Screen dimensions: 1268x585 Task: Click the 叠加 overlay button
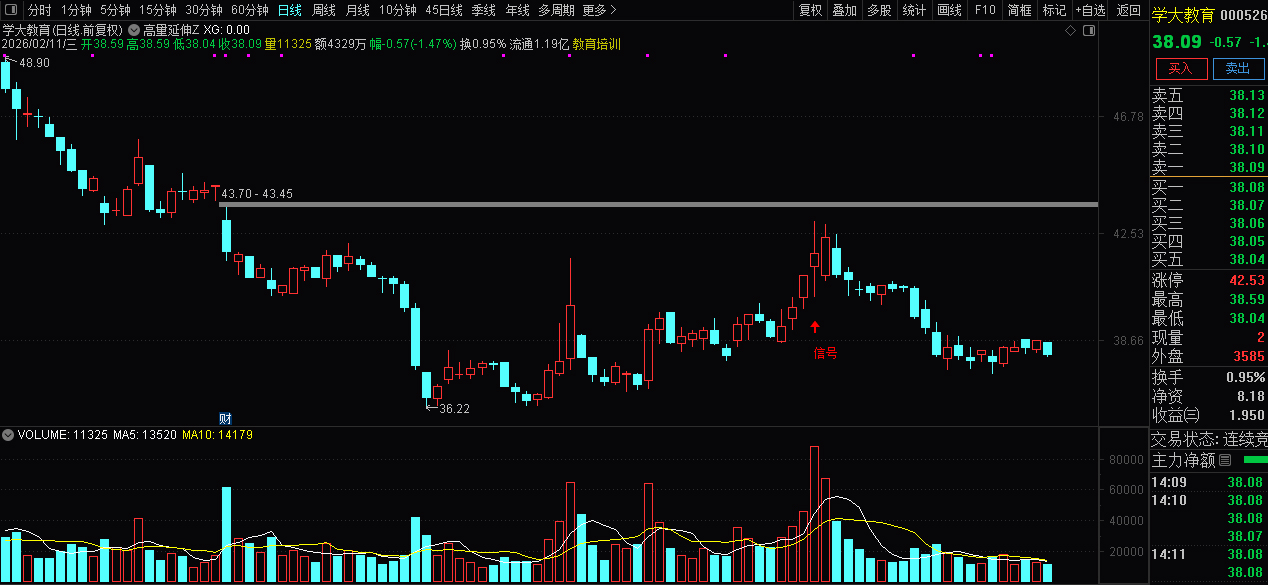pos(845,10)
